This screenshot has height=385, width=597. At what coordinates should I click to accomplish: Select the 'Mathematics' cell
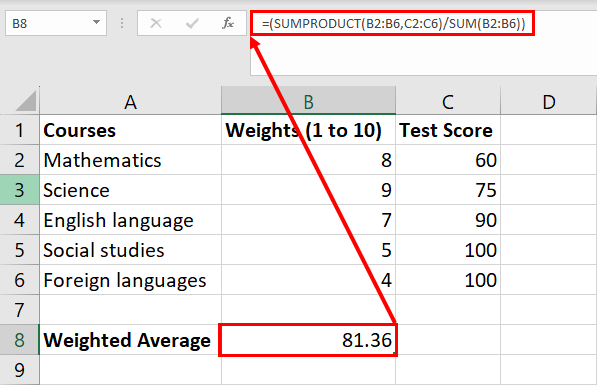130,160
